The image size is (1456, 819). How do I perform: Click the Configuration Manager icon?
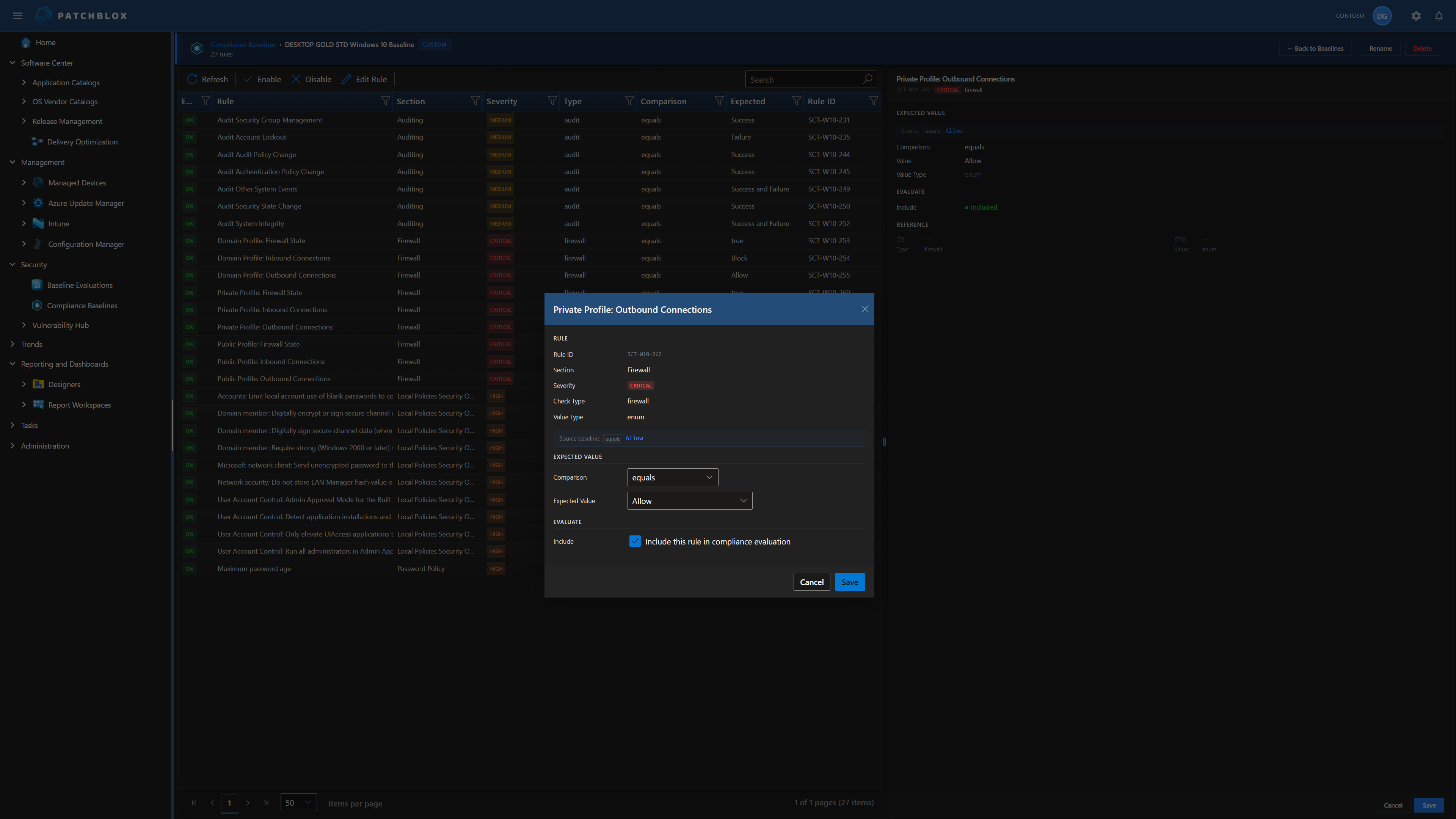tap(38, 244)
